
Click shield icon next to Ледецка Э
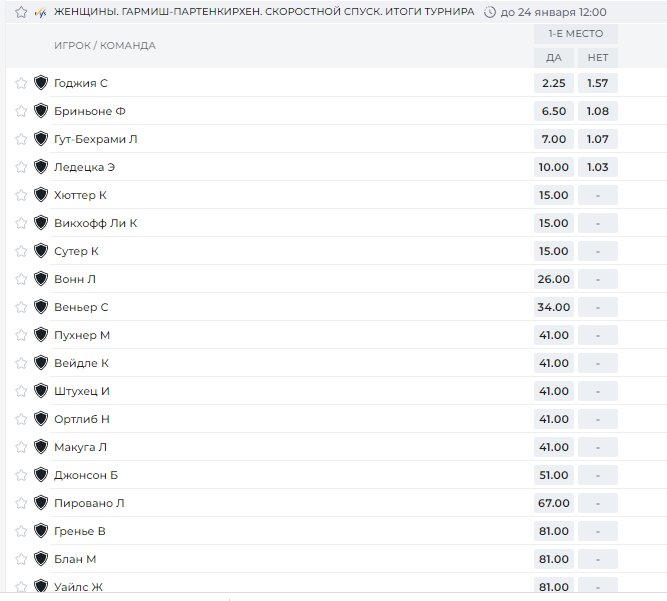click(41, 167)
